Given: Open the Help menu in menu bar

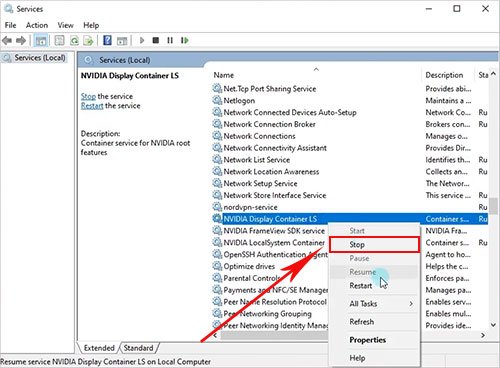Looking at the screenshot, I should [91, 25].
